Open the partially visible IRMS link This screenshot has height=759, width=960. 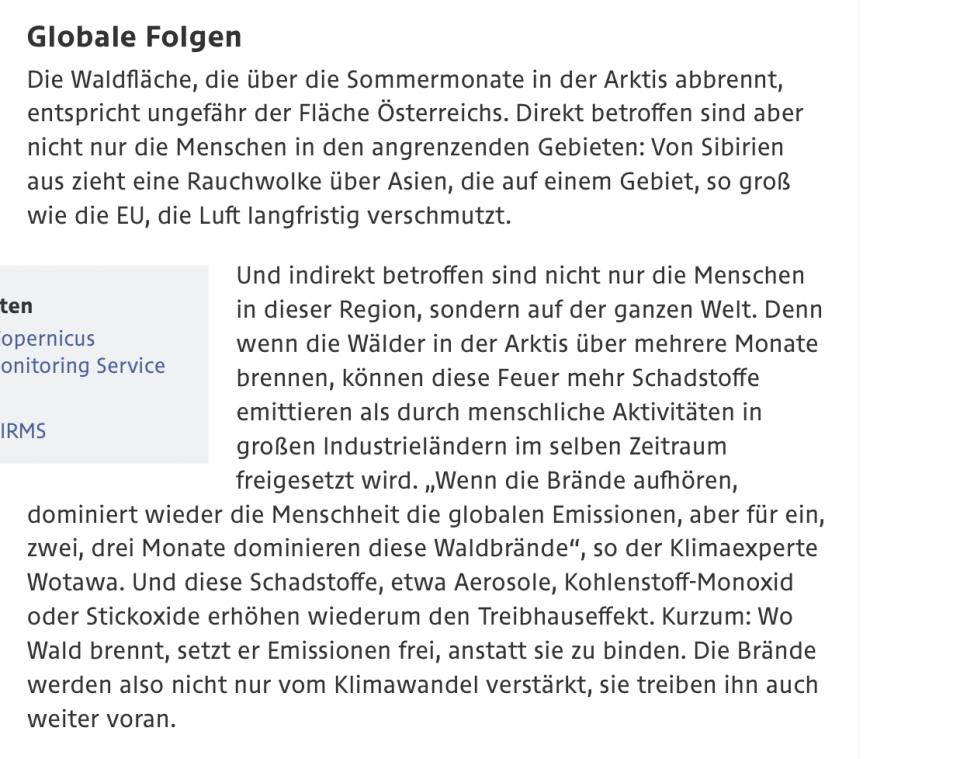23,431
